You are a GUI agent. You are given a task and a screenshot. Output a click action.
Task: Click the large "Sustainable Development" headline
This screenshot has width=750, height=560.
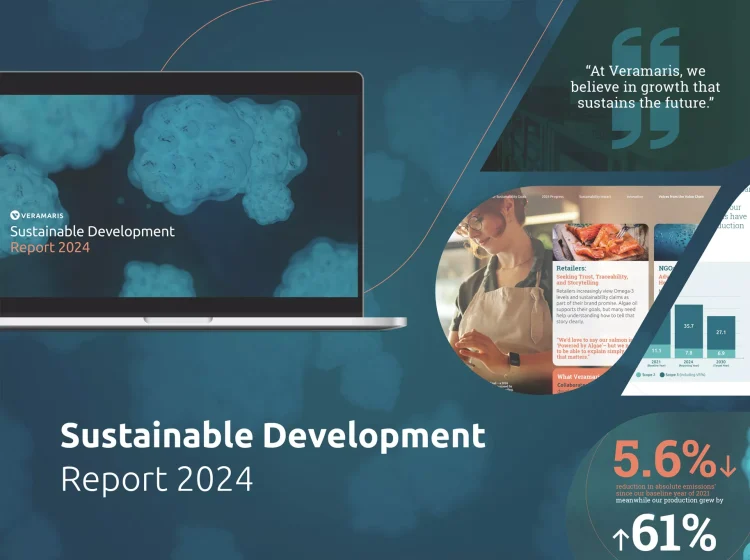coord(273,435)
